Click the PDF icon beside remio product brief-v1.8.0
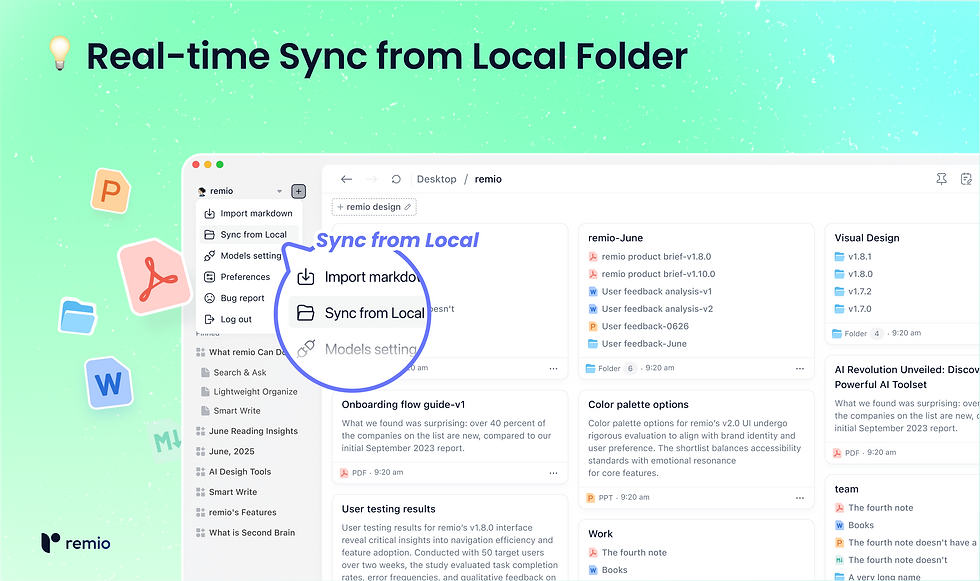The height and width of the screenshot is (581, 980). coord(593,257)
